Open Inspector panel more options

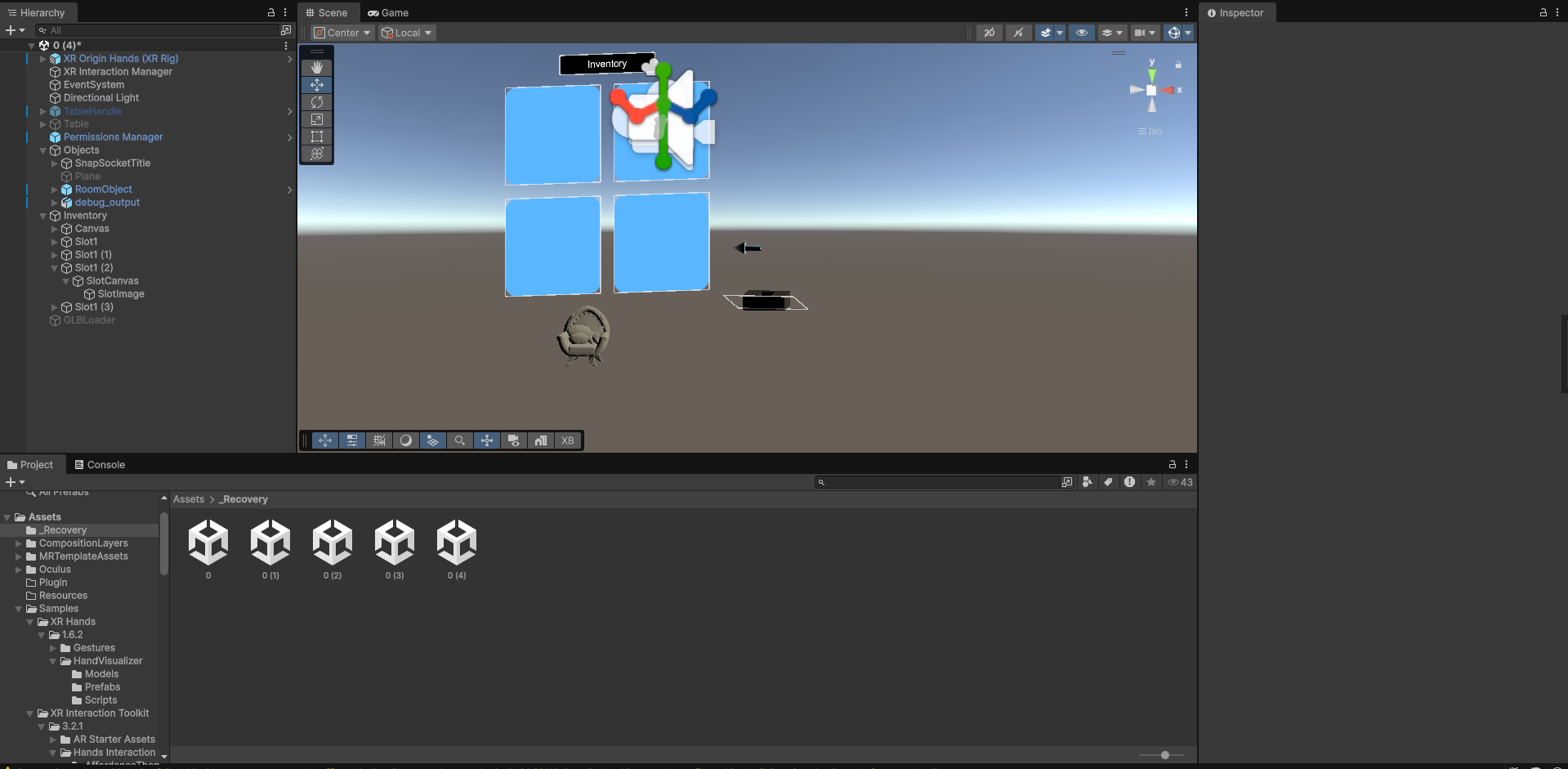[x=1558, y=13]
